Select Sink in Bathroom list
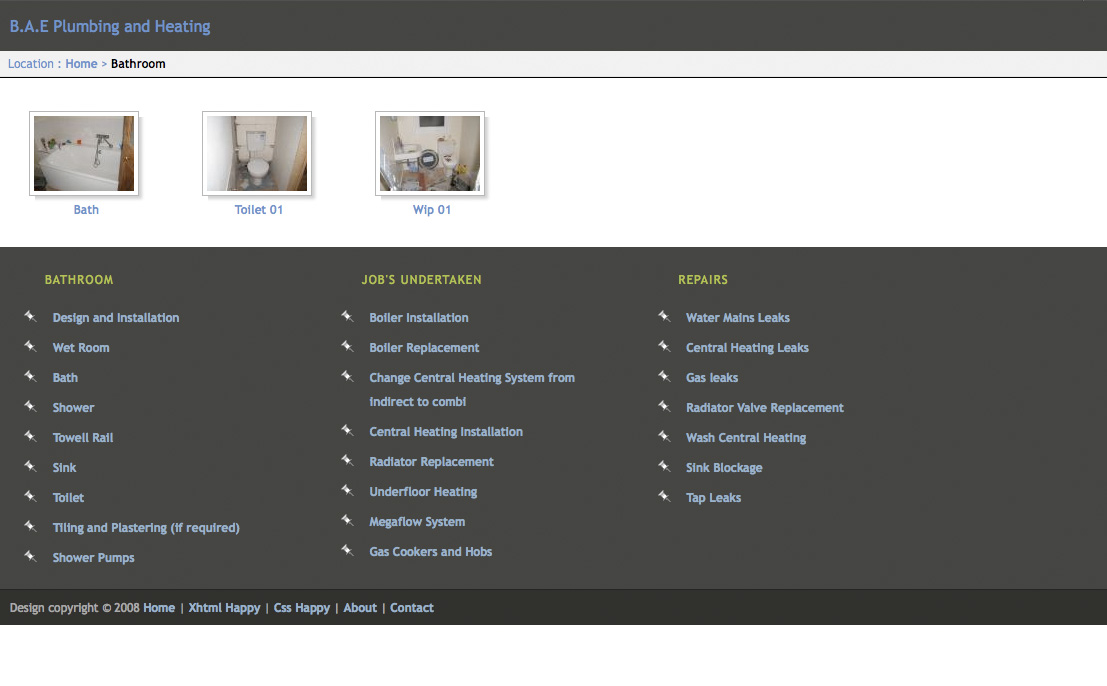Screen dimensions: 1107x686 pyautogui.click(x=64, y=467)
